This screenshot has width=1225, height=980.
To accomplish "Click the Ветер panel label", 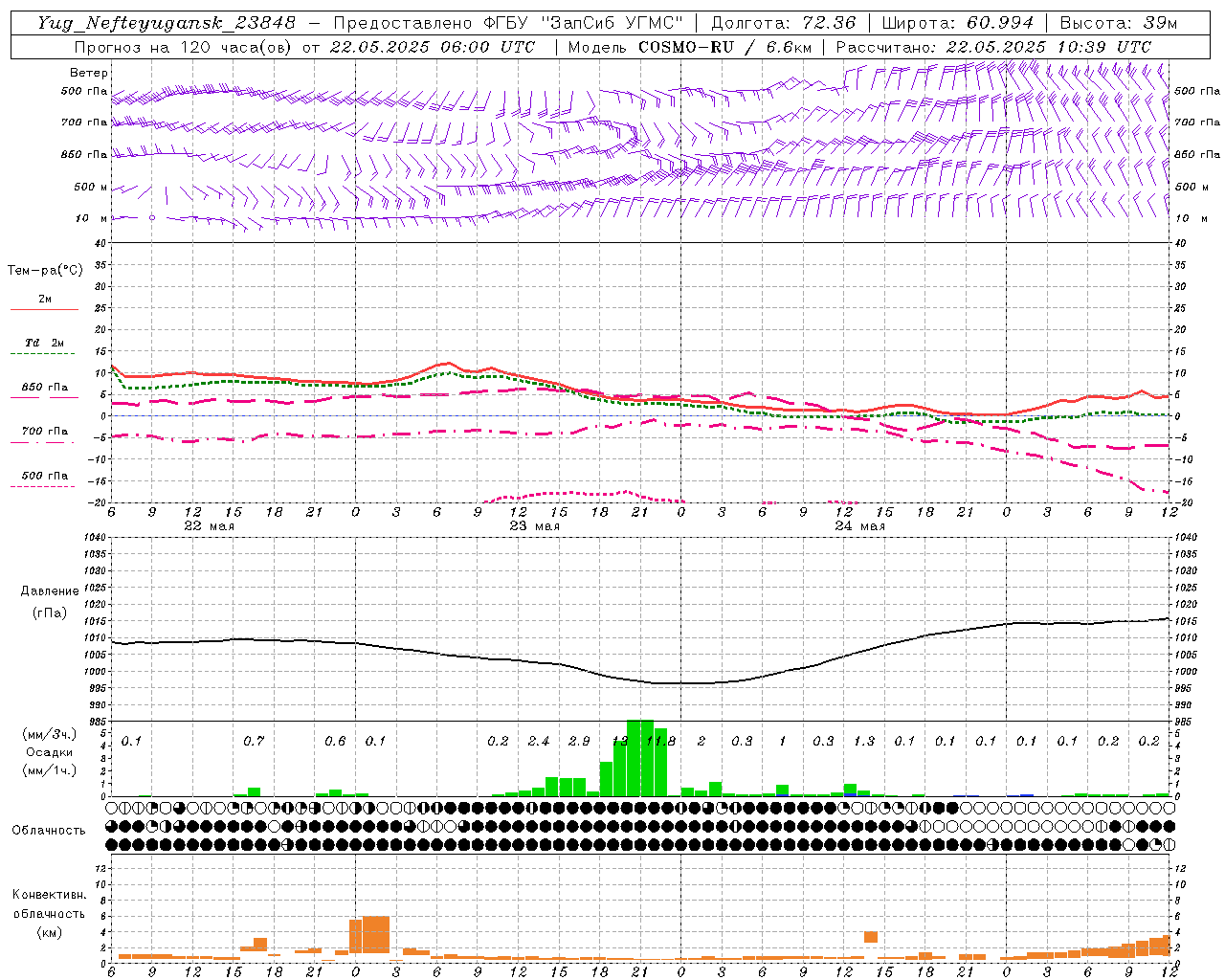I will tap(89, 73).
